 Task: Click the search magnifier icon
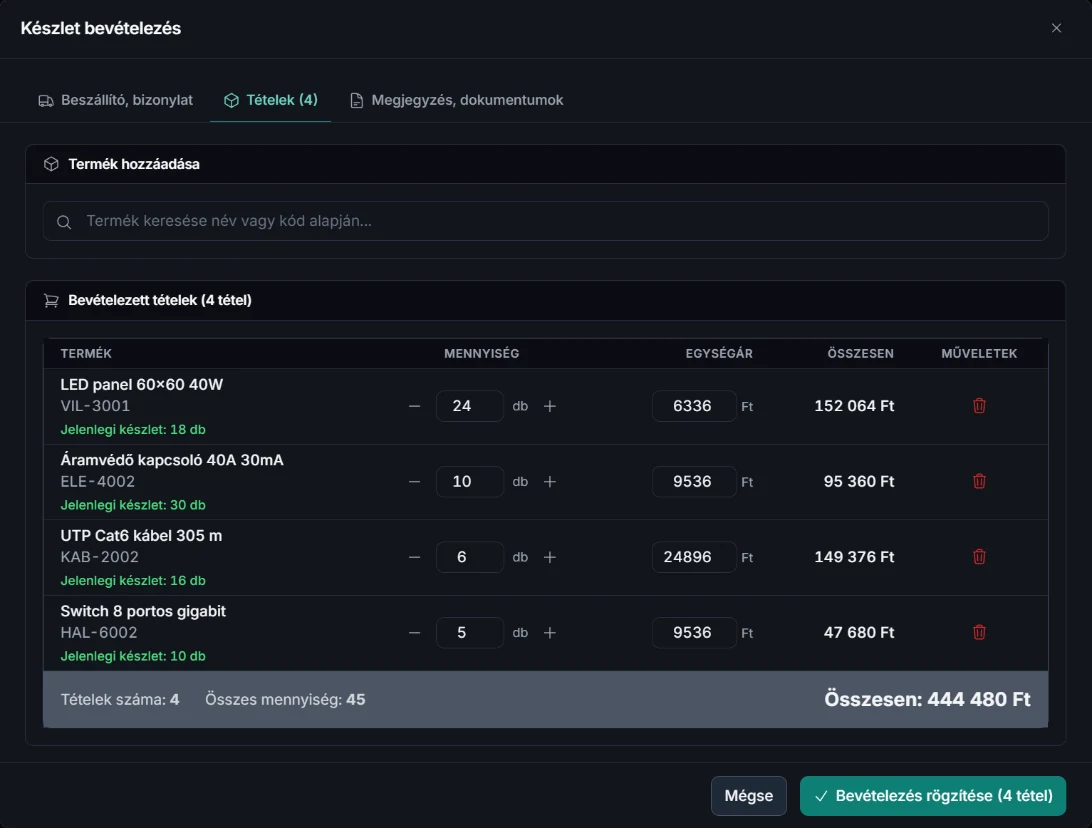pyautogui.click(x=64, y=221)
